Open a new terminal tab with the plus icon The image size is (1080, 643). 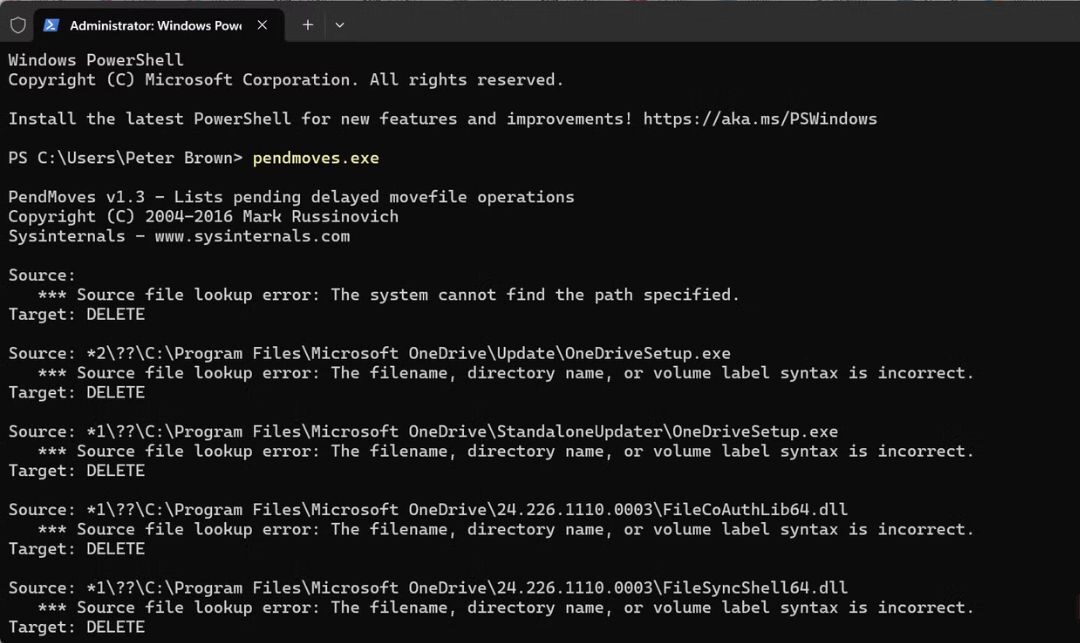pos(307,24)
